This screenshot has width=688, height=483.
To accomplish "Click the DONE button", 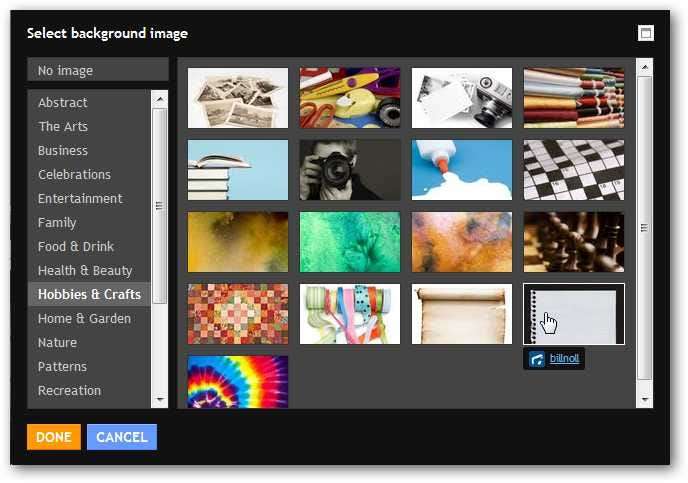I will tap(54, 437).
